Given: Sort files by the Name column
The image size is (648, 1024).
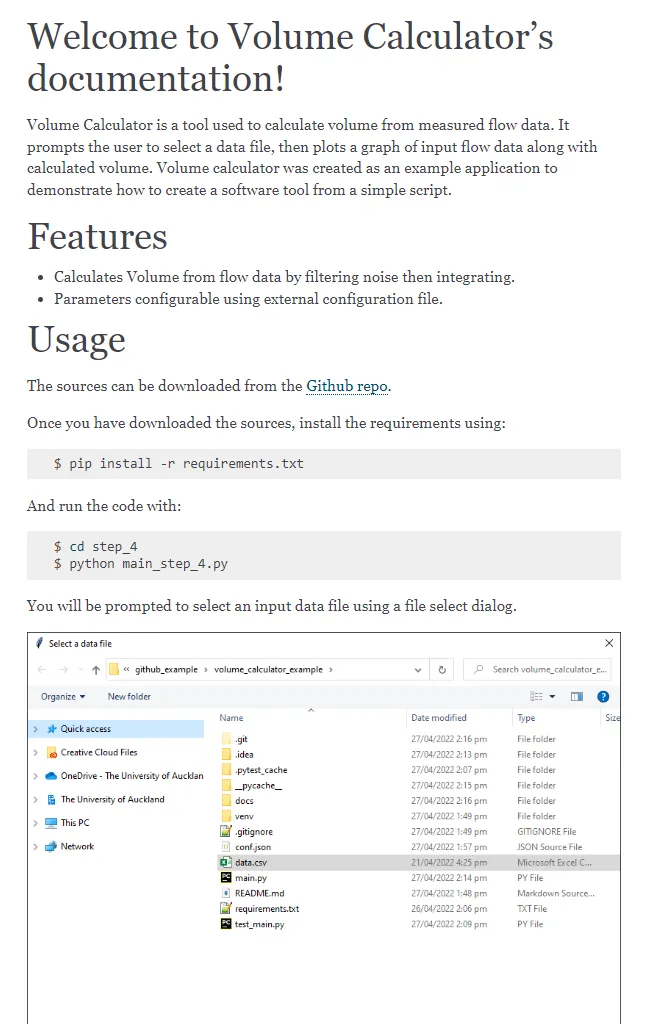Looking at the screenshot, I should (x=229, y=717).
